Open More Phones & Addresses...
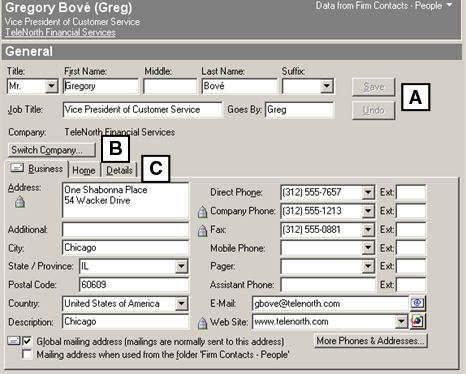The height and width of the screenshot is (374, 466). point(371,341)
